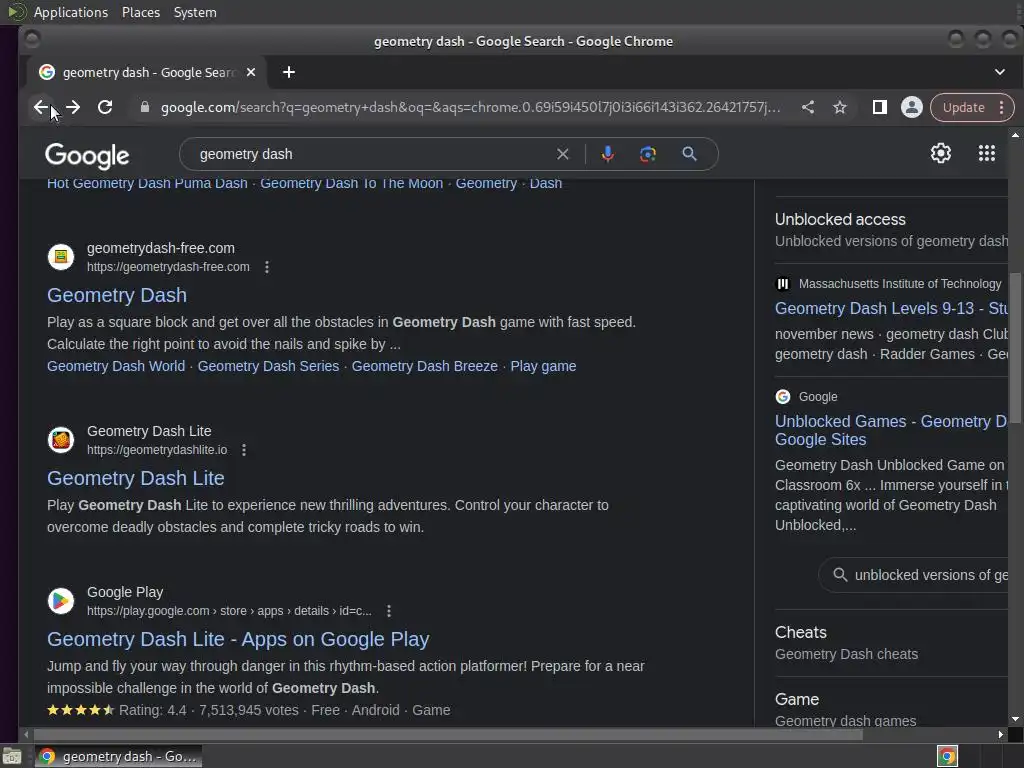Open Google quick settings gear
The height and width of the screenshot is (768, 1024).
point(940,153)
